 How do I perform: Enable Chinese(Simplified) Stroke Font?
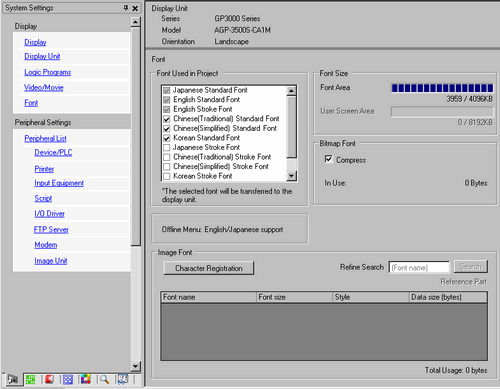click(167, 166)
